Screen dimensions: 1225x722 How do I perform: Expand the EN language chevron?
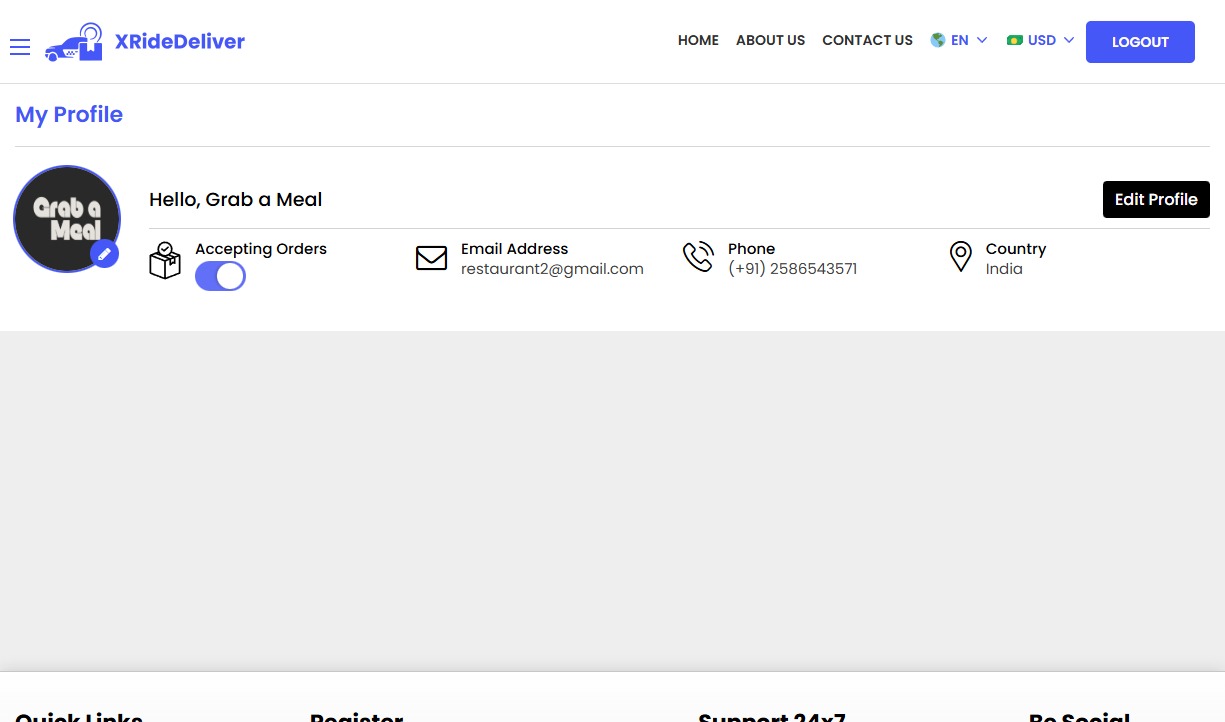[x=982, y=41]
